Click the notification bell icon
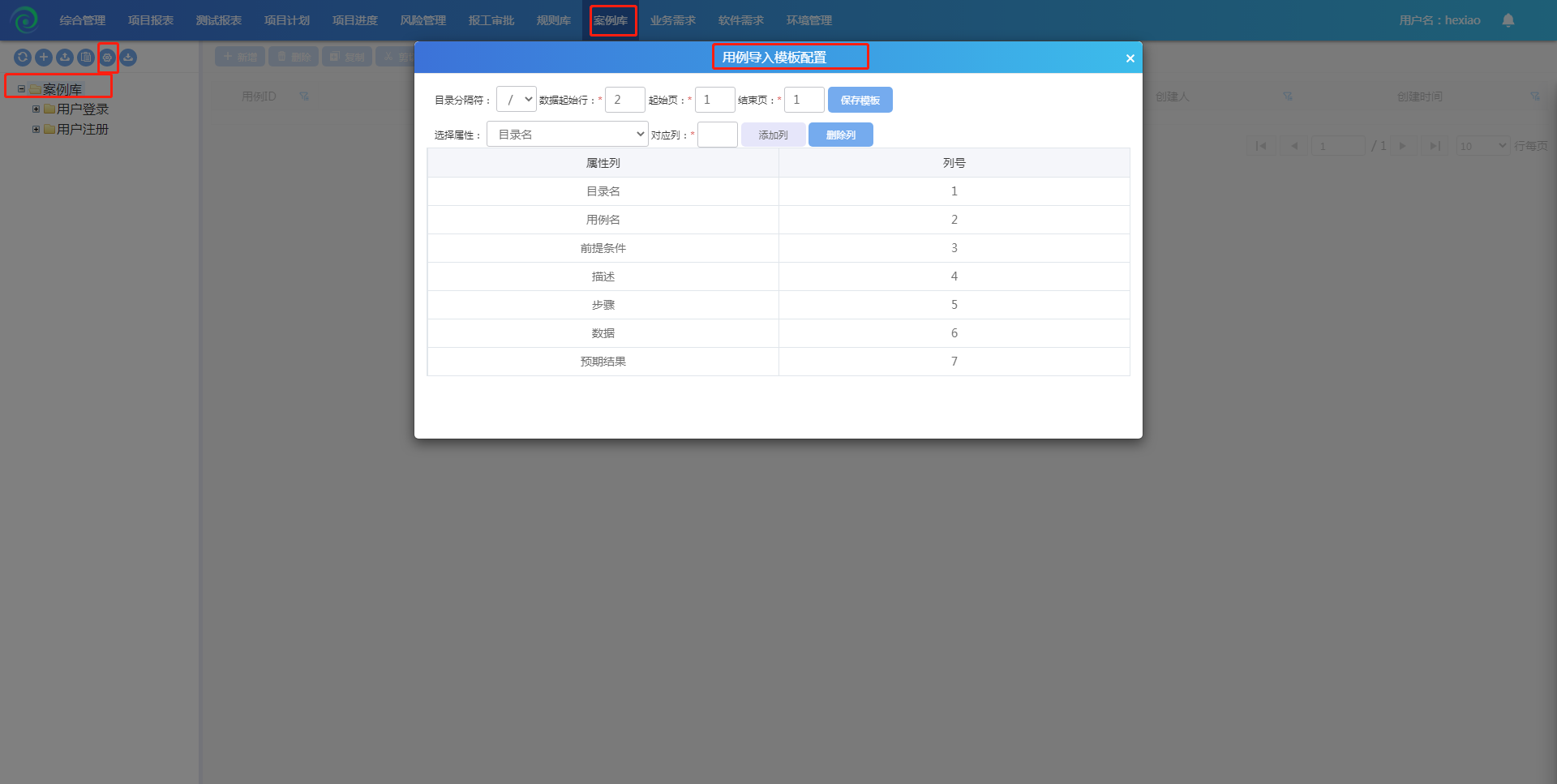The width and height of the screenshot is (1557, 784). (1508, 20)
